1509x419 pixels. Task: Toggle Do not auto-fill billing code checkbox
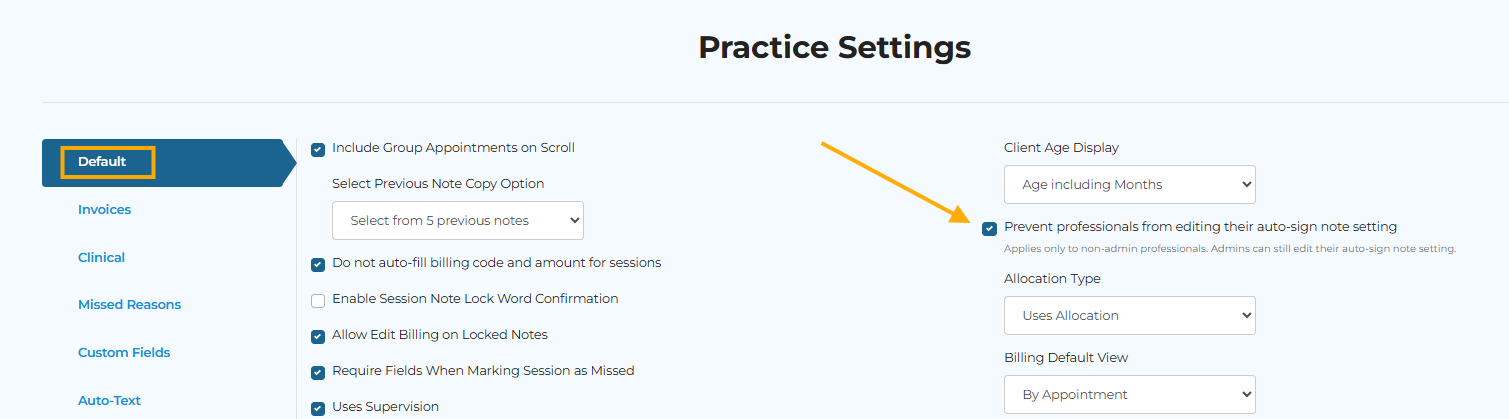pyautogui.click(x=318, y=264)
